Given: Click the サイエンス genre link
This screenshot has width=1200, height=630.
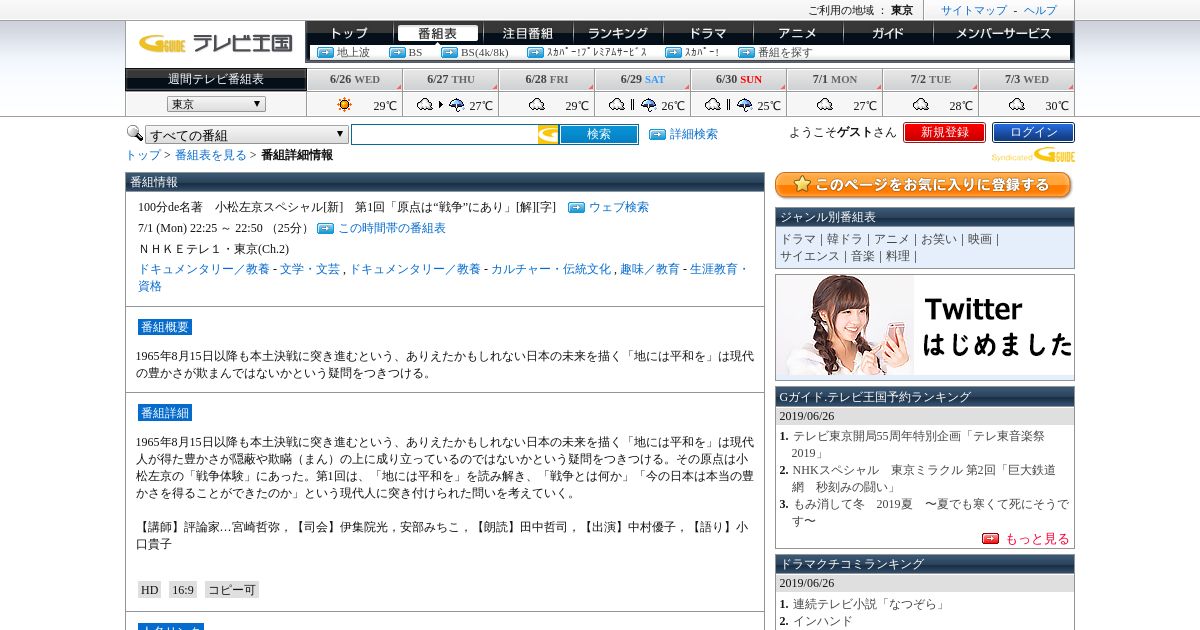Looking at the screenshot, I should pyautogui.click(x=810, y=256).
